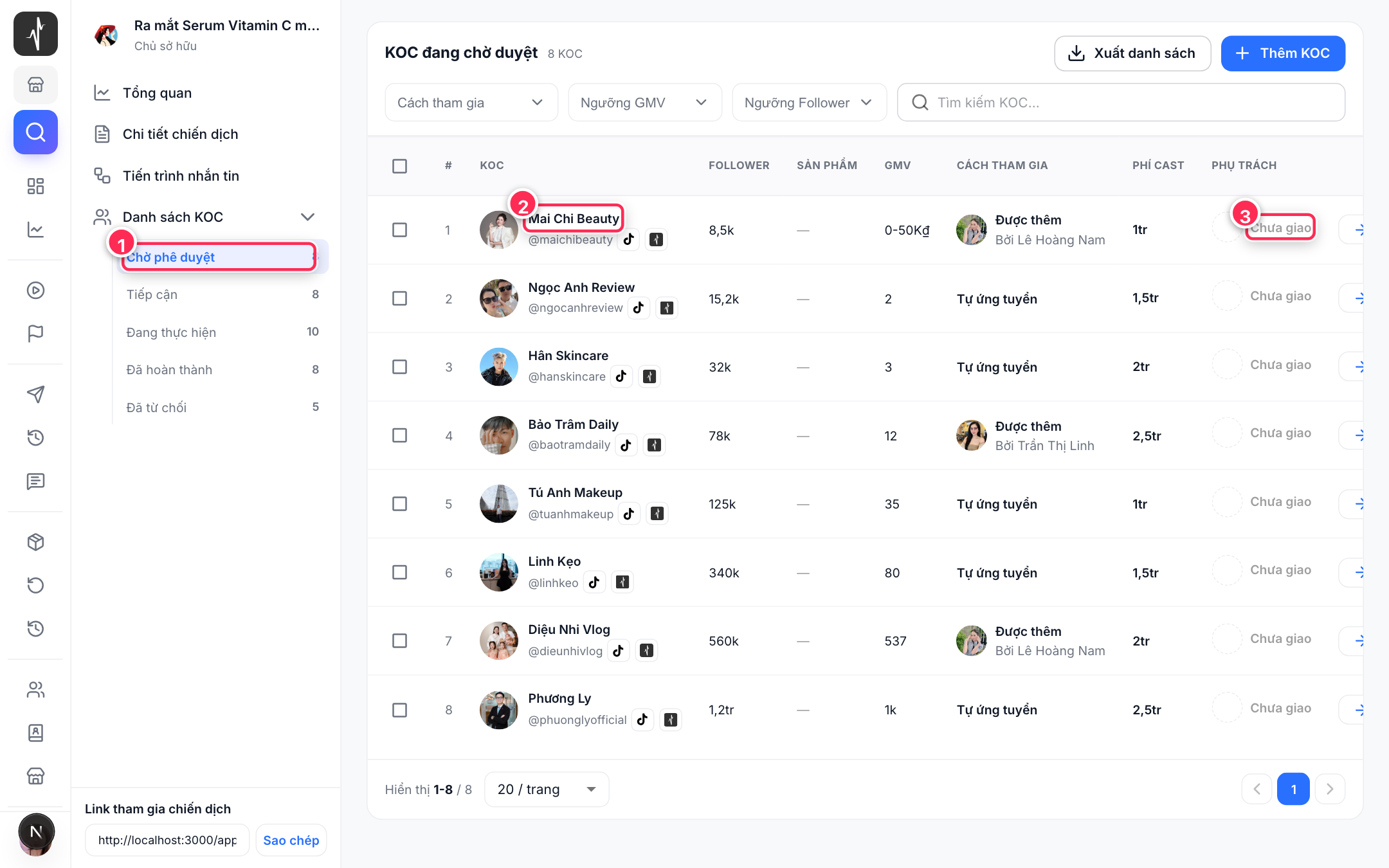Open the 20 / trang page size selector
The width and height of the screenshot is (1389, 868).
coord(546,789)
